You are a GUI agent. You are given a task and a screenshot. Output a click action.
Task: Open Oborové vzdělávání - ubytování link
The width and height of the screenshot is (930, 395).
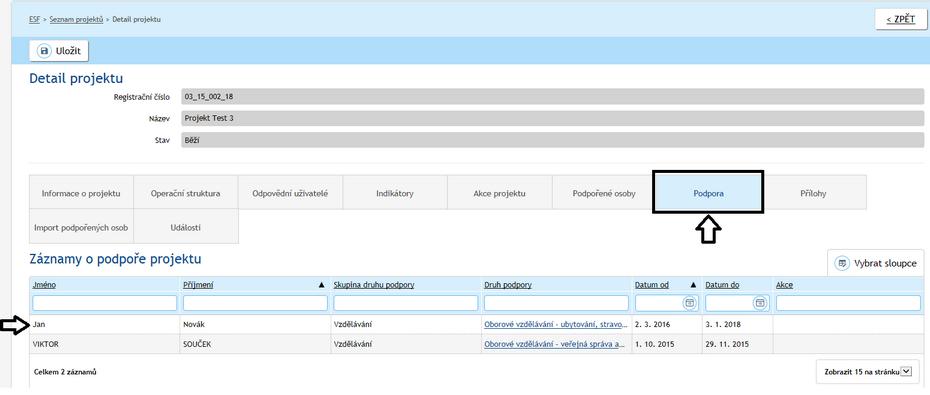pos(555,324)
